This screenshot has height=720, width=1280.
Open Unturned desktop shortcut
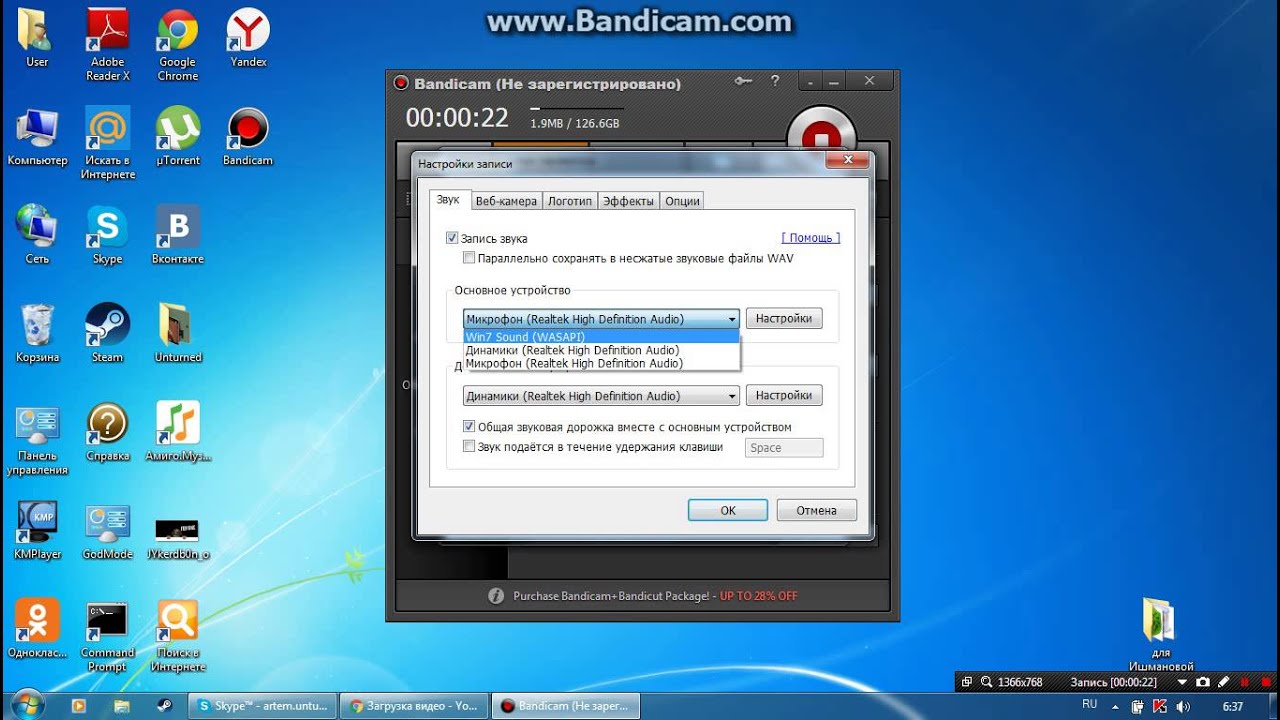[178, 334]
